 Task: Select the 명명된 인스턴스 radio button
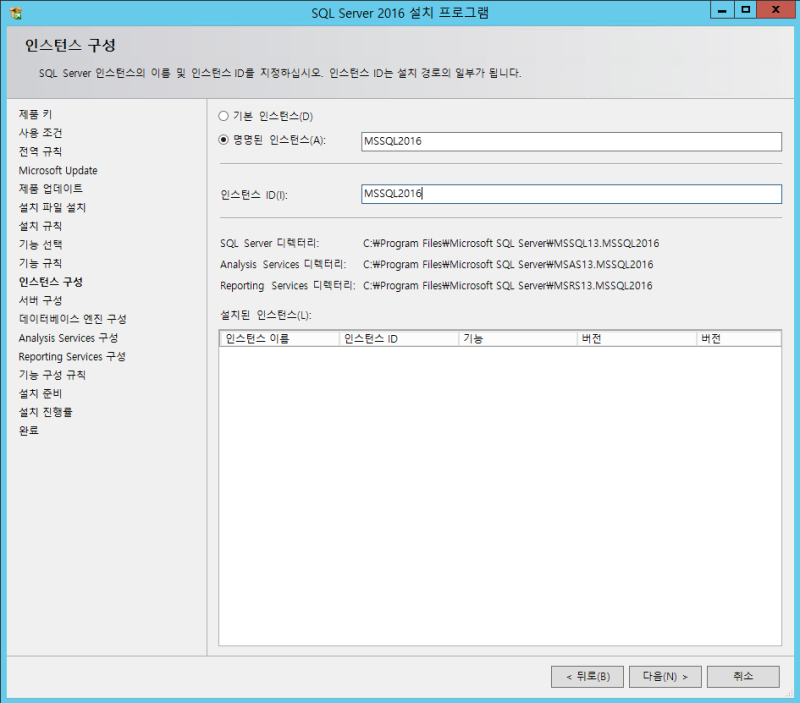(x=224, y=141)
